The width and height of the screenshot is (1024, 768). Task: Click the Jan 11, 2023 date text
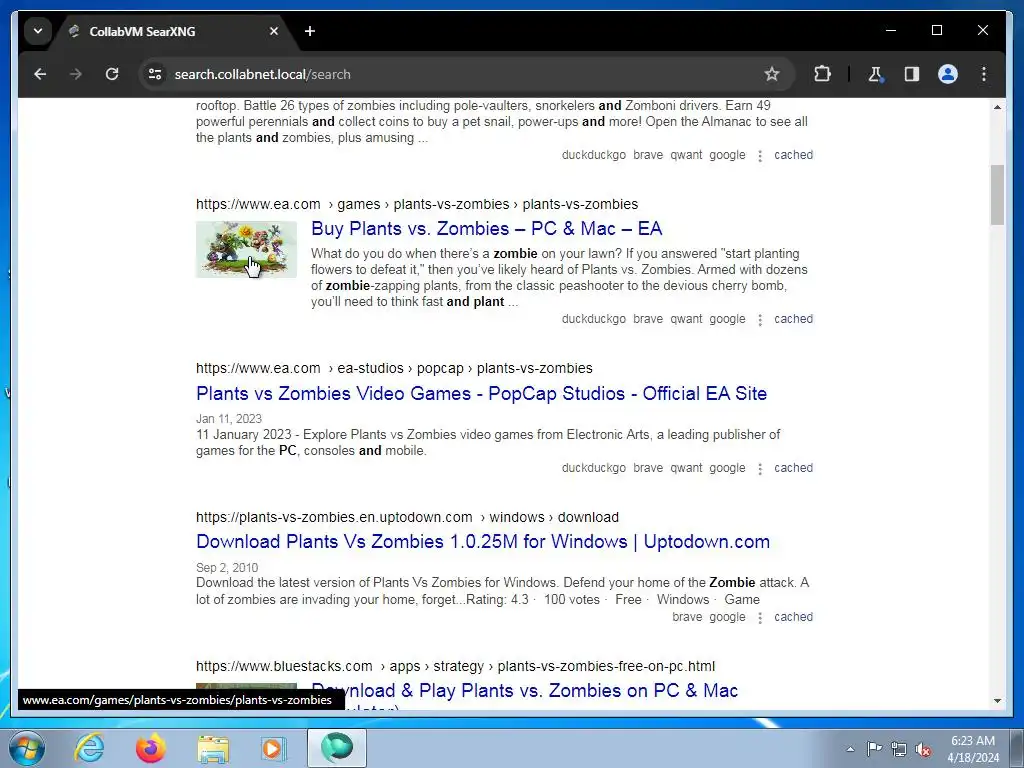(x=229, y=419)
